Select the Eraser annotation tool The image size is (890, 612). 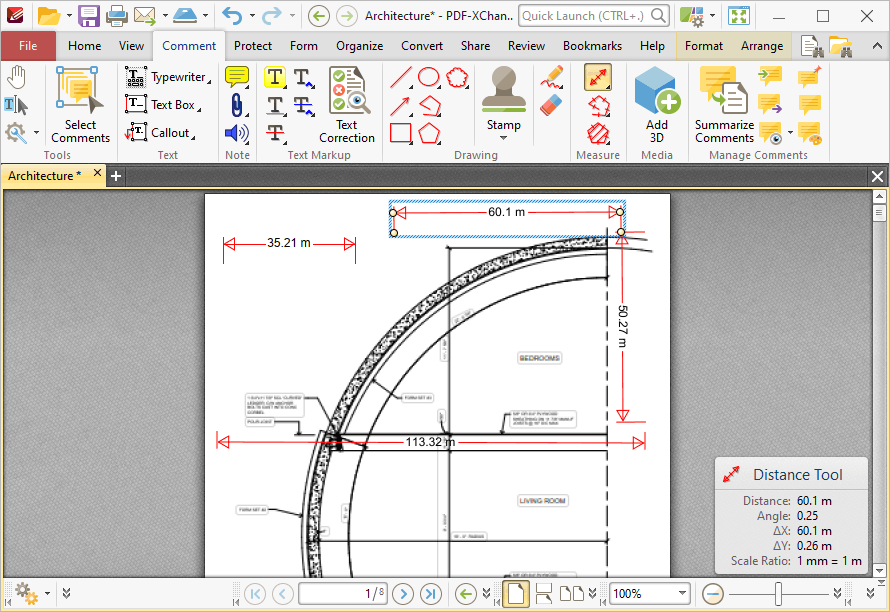point(550,103)
